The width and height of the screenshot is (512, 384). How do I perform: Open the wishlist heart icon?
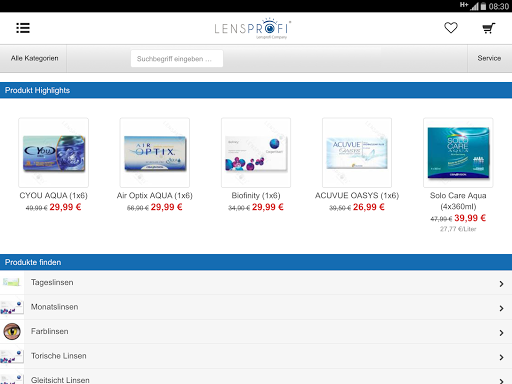[x=451, y=28]
